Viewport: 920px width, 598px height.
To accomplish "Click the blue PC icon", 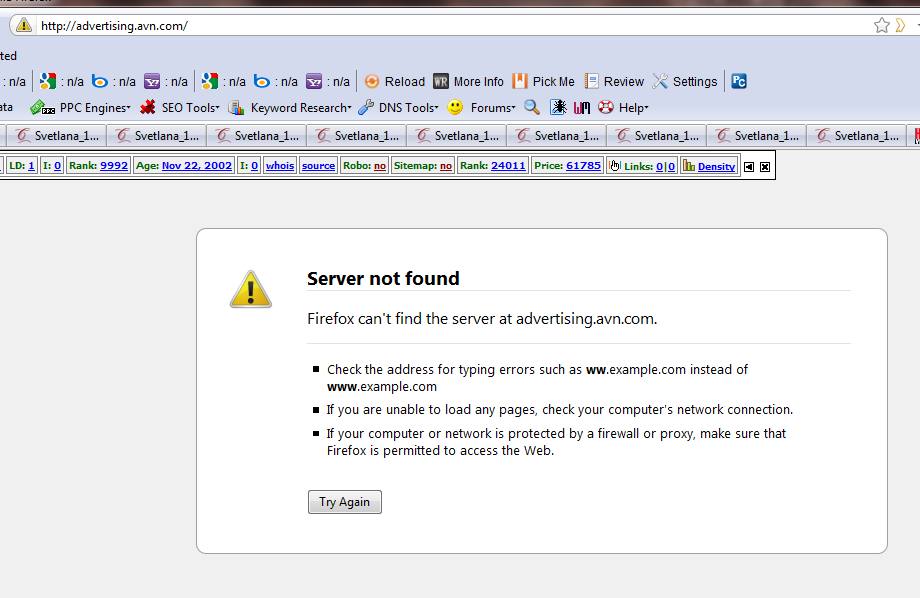I will (x=739, y=82).
